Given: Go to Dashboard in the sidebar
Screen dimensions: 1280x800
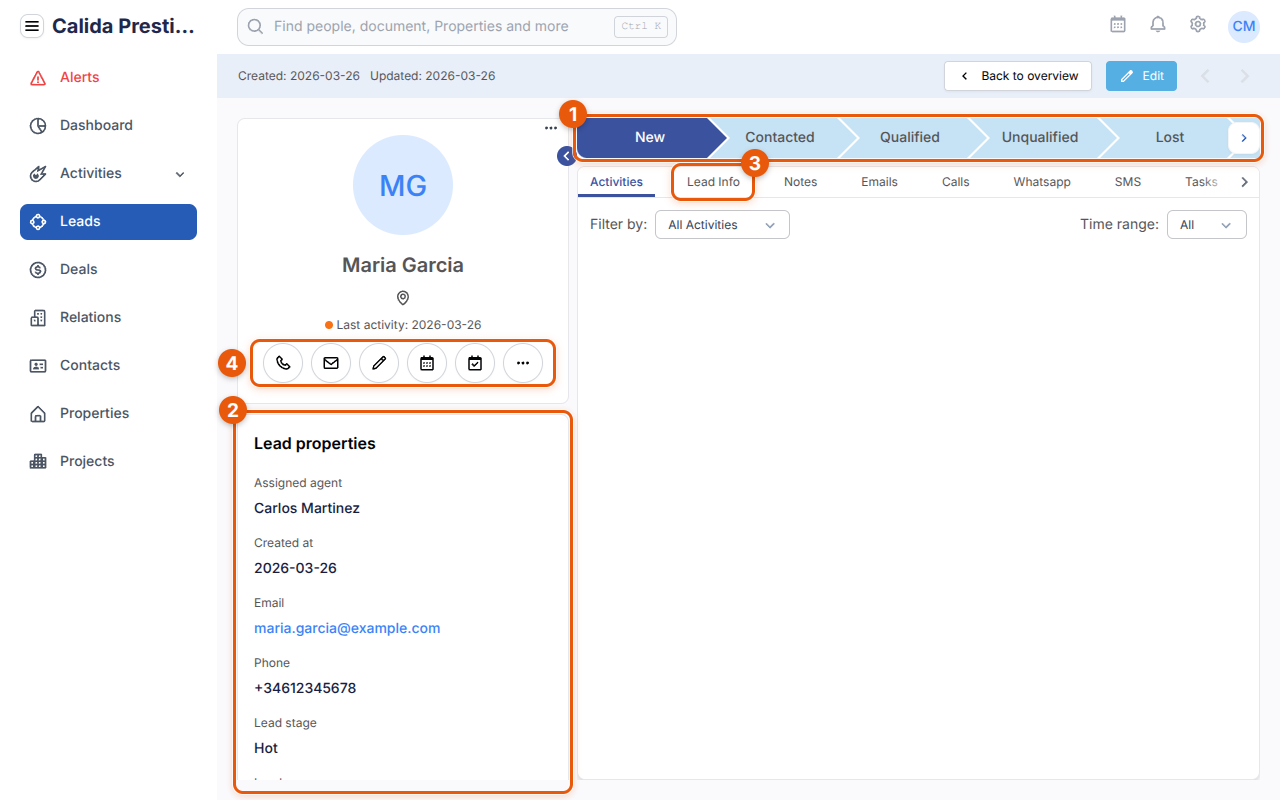Looking at the screenshot, I should pos(108,126).
